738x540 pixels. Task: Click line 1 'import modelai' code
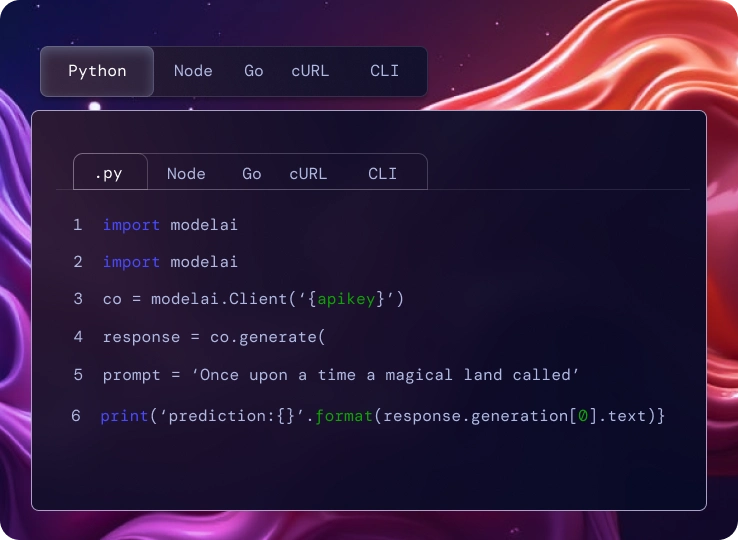(170, 225)
